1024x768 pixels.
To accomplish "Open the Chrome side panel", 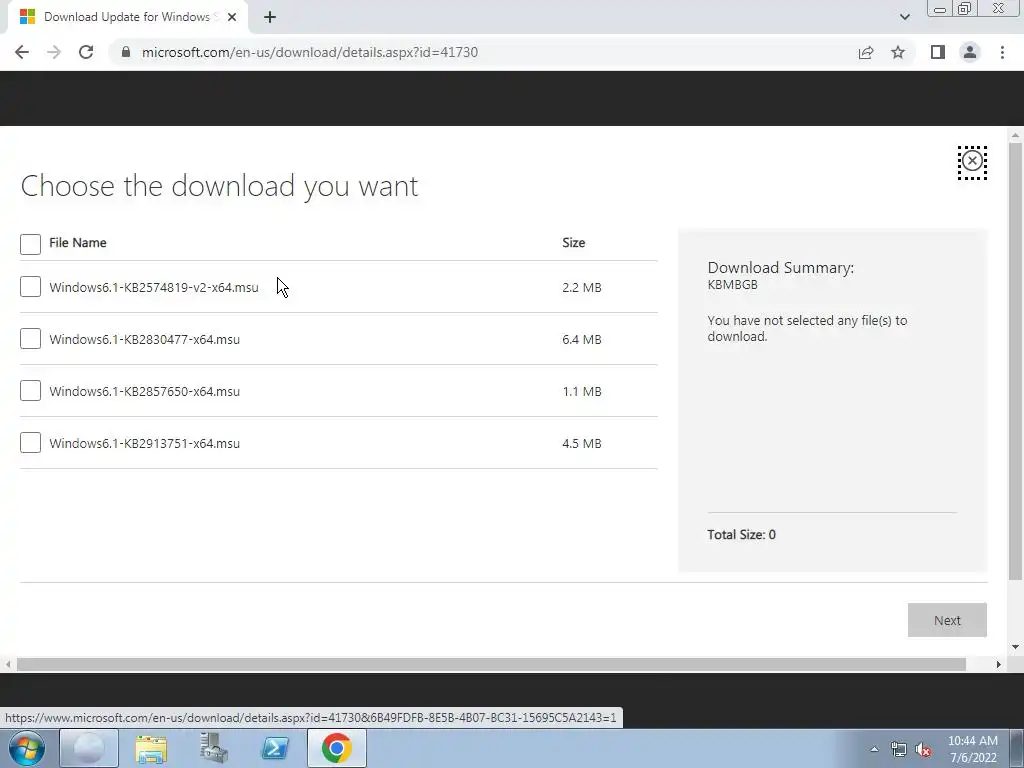I will tap(938, 52).
